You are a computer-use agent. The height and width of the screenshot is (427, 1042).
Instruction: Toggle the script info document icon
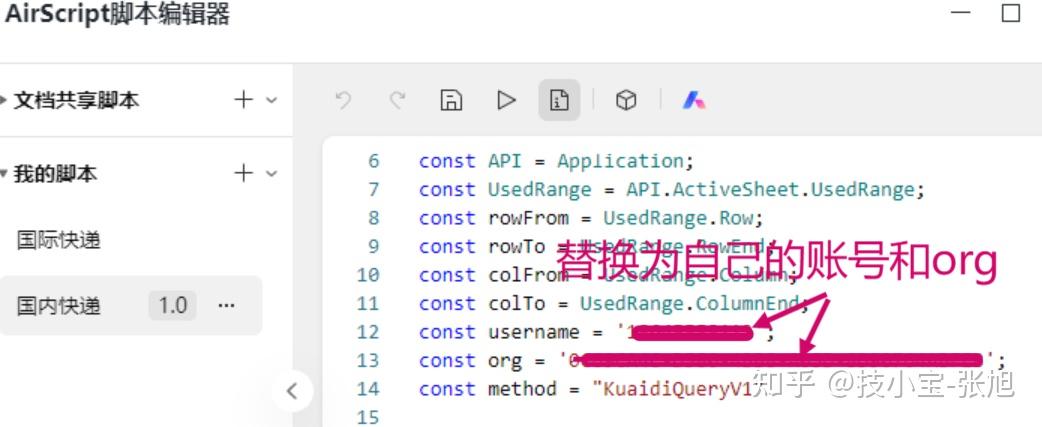pyautogui.click(x=559, y=100)
